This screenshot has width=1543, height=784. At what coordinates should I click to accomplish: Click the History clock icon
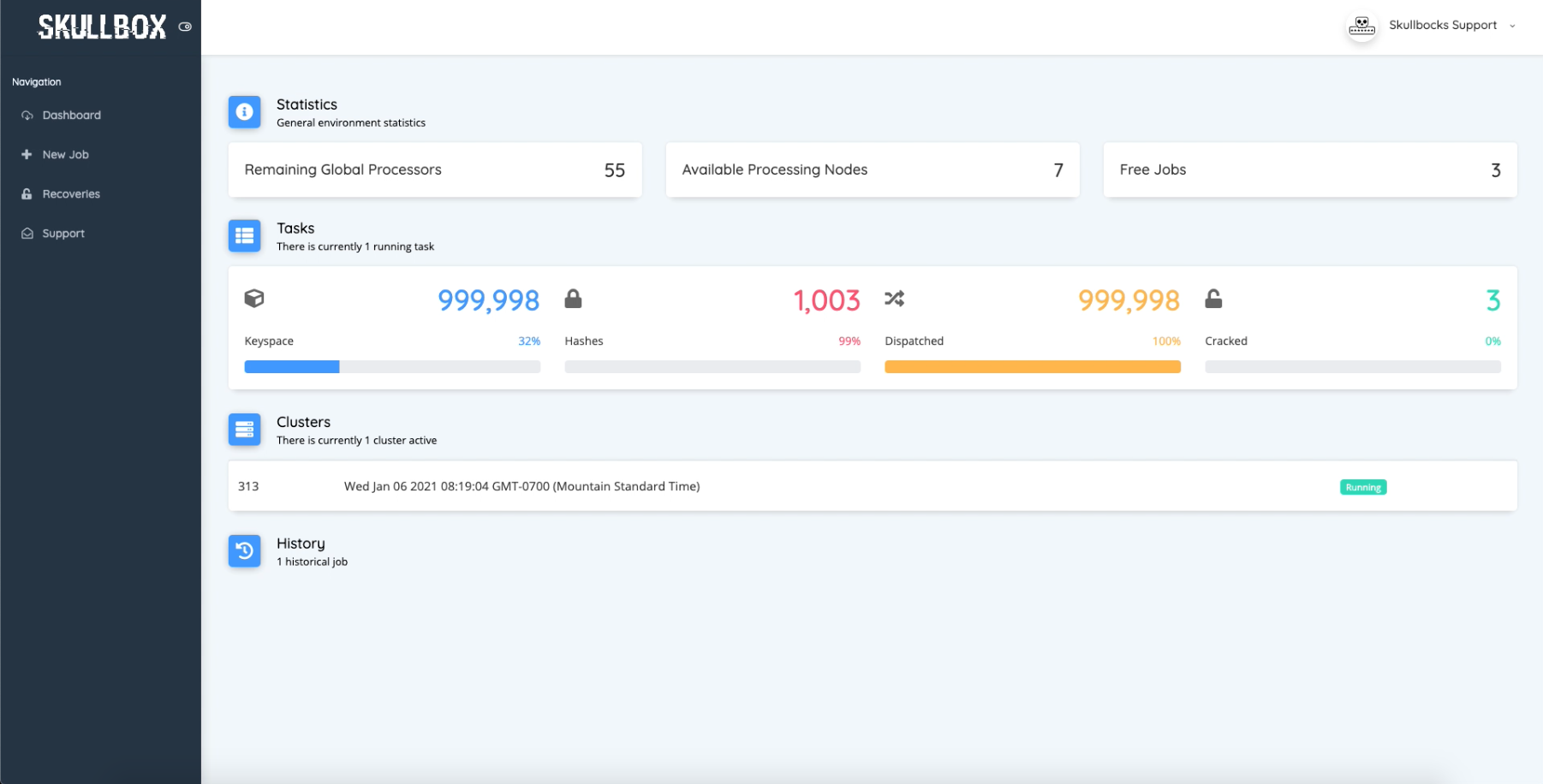click(x=244, y=551)
